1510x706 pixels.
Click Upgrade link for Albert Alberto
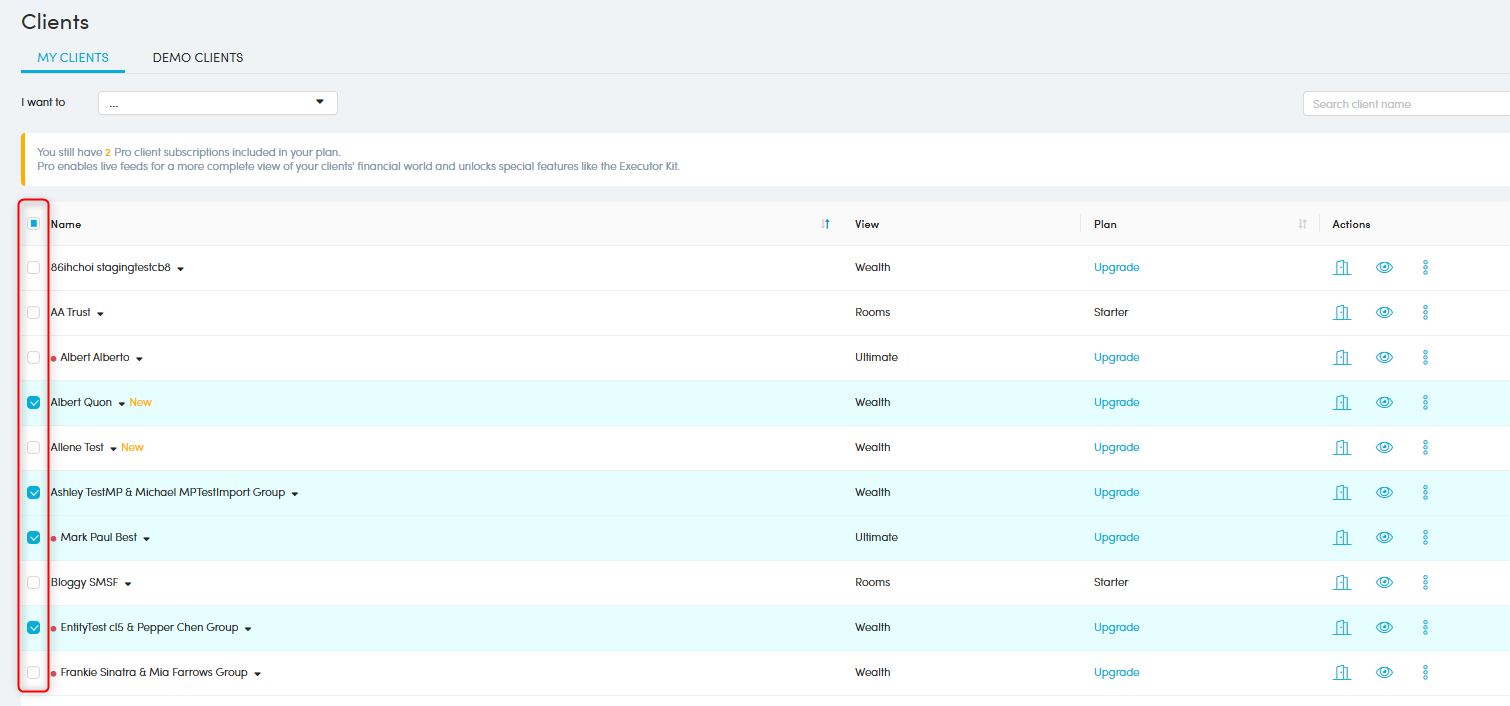pyautogui.click(x=1116, y=358)
